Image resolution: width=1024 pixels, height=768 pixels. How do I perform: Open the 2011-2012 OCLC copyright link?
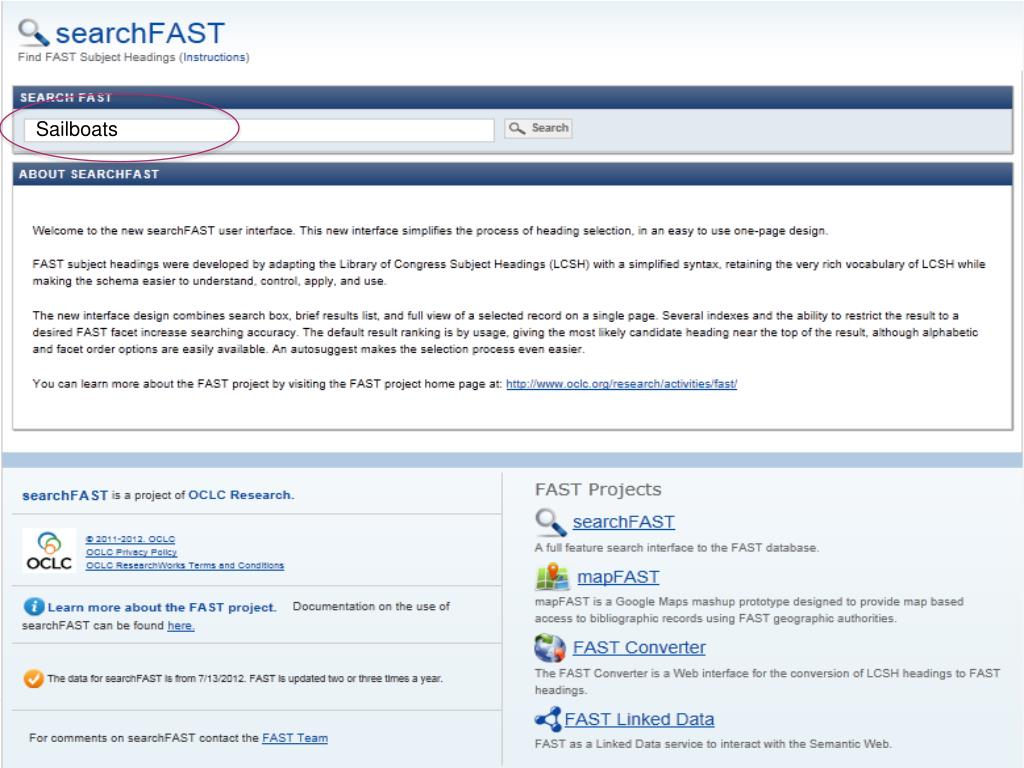click(130, 539)
